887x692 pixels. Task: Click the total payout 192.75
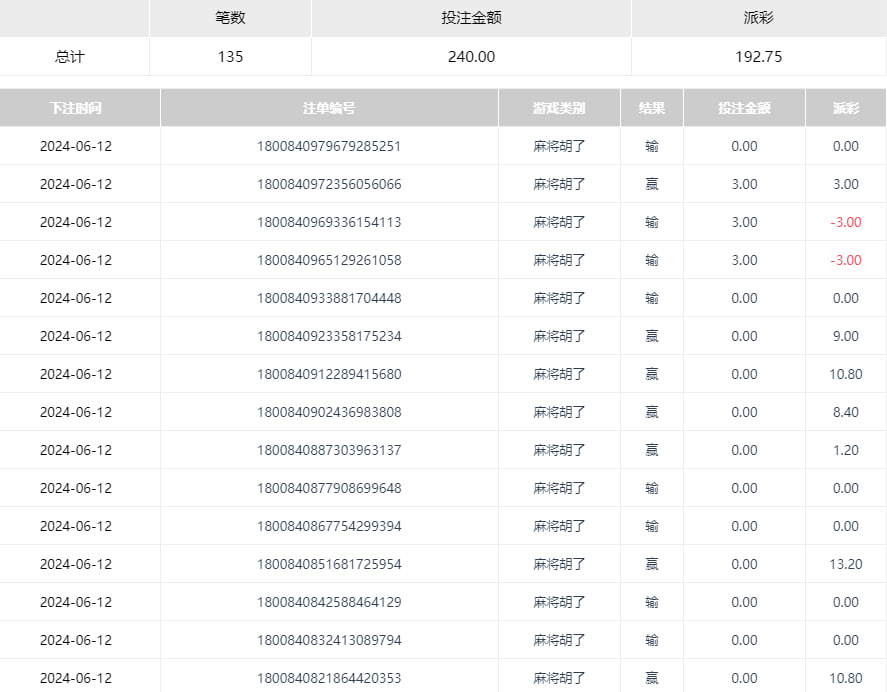758,57
